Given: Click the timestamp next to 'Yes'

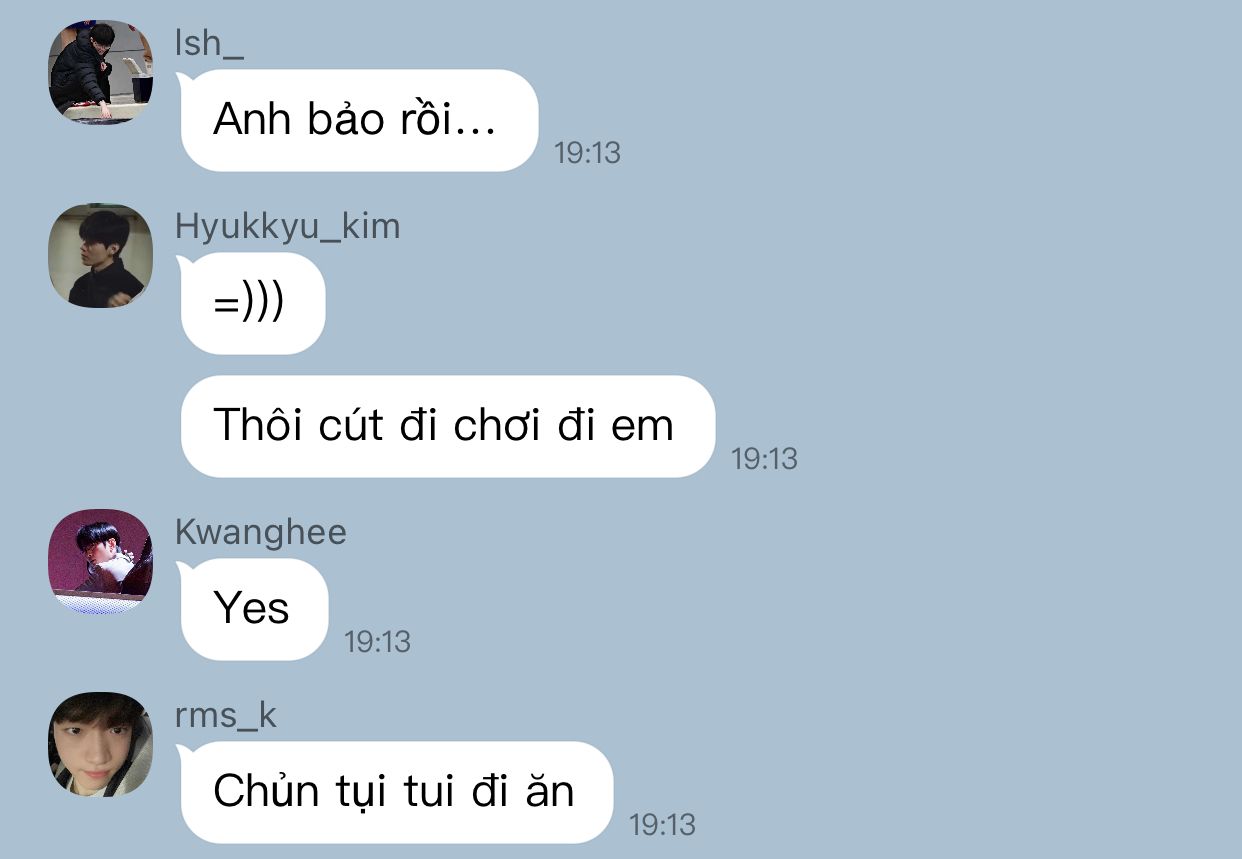Looking at the screenshot, I should (x=377, y=642).
